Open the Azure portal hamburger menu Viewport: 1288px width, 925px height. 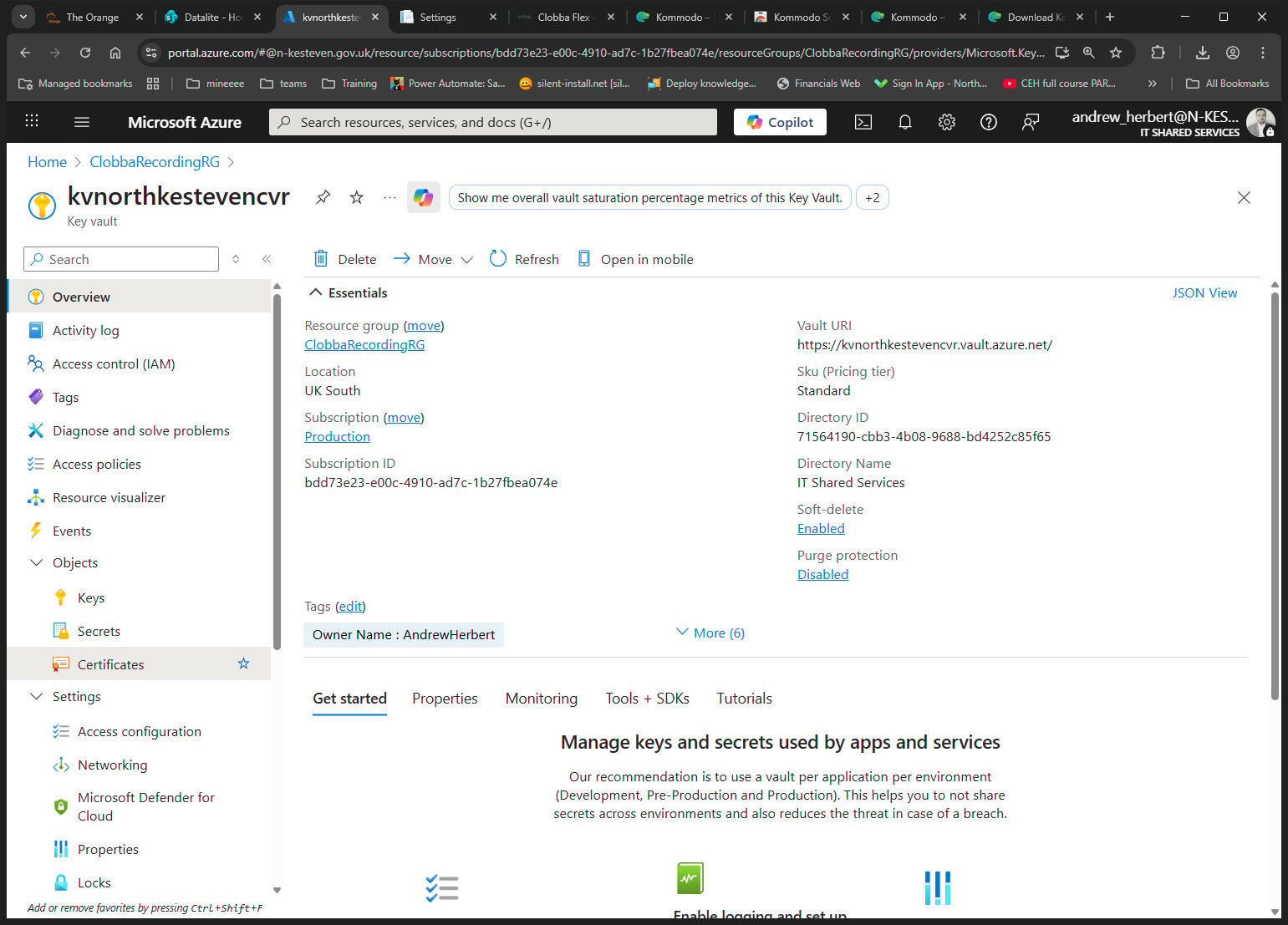[82, 122]
